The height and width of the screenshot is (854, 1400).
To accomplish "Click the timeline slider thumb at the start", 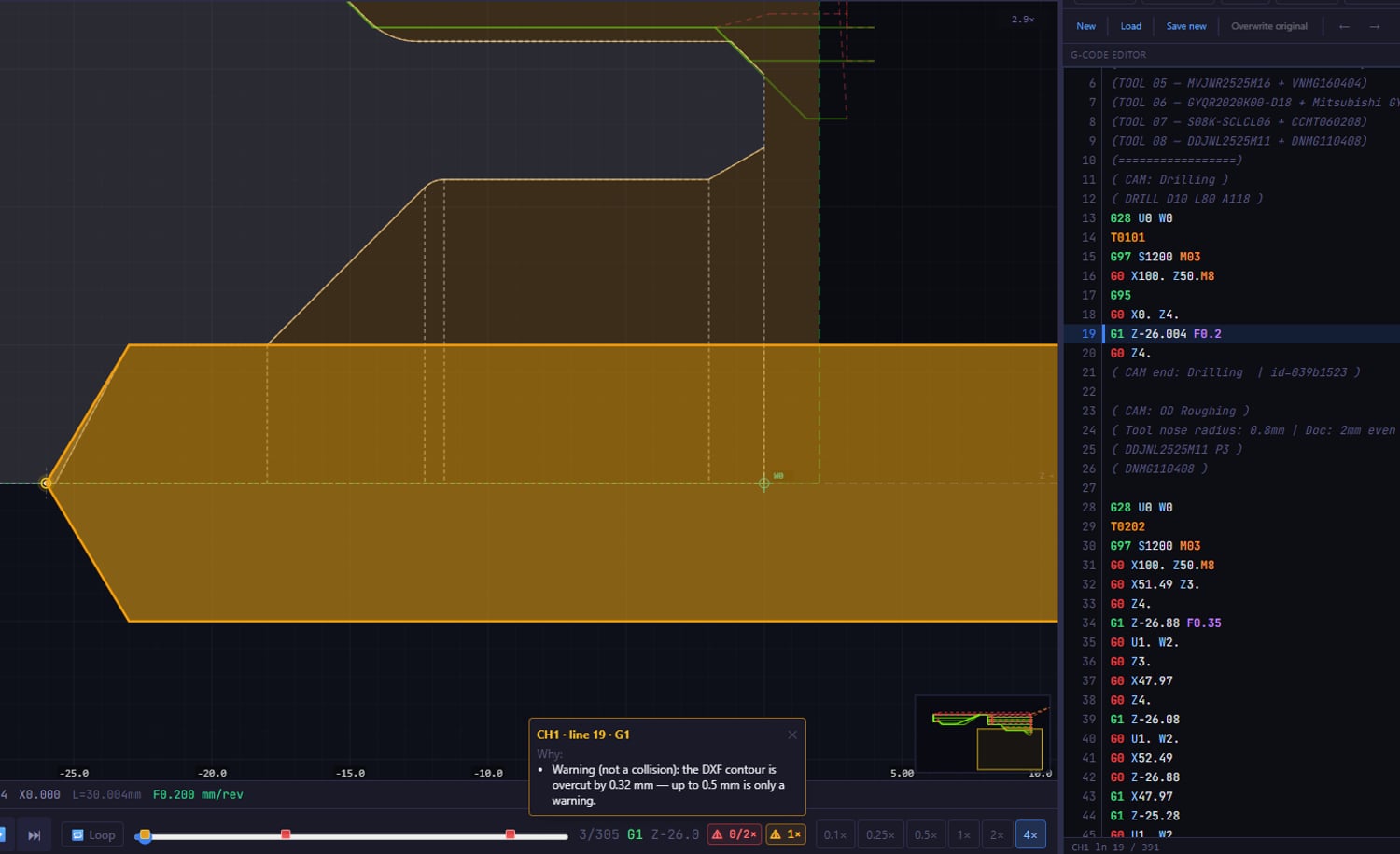I will pos(144,834).
